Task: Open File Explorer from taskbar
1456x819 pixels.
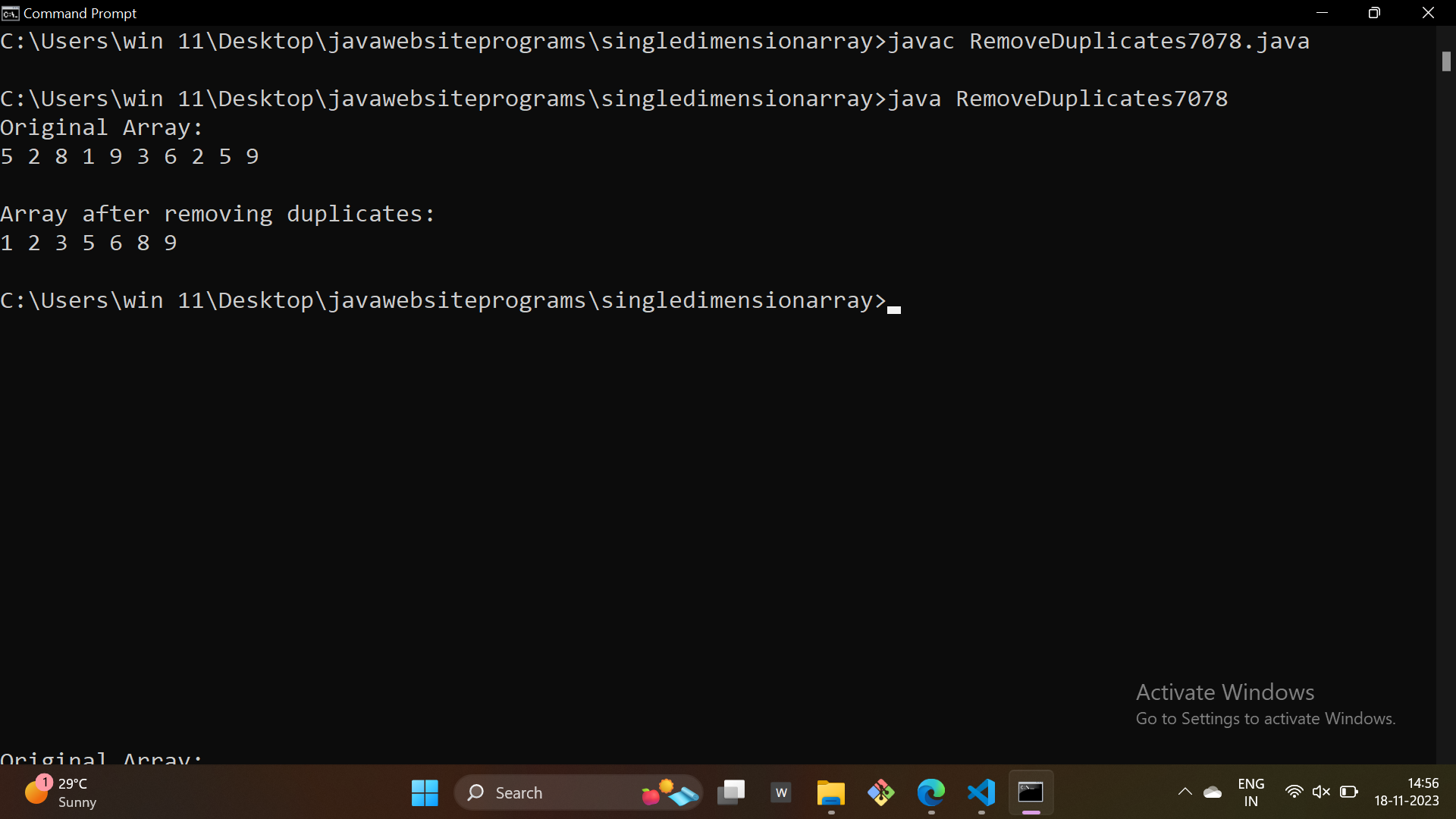Action: pyautogui.click(x=831, y=792)
